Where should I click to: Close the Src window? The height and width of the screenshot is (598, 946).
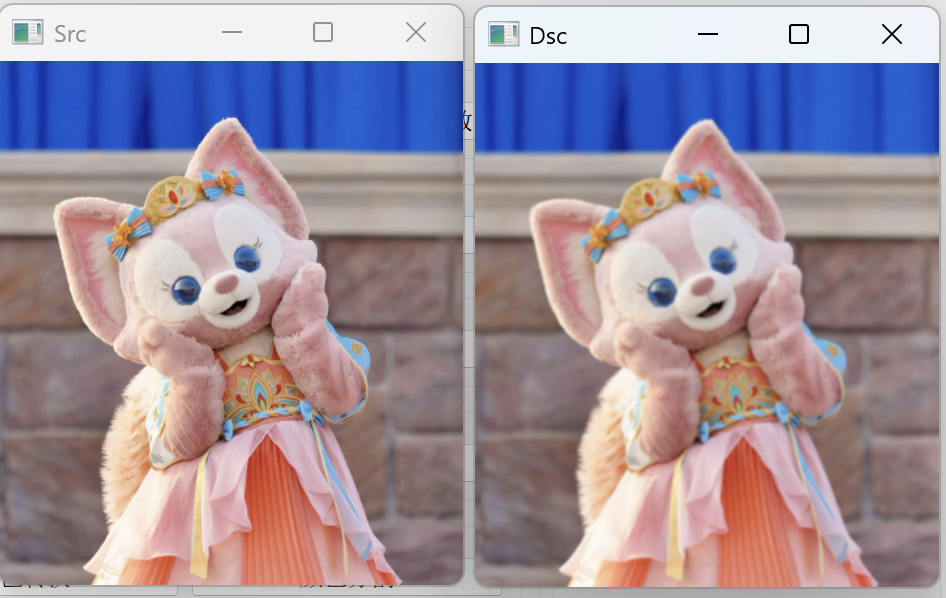click(x=416, y=32)
